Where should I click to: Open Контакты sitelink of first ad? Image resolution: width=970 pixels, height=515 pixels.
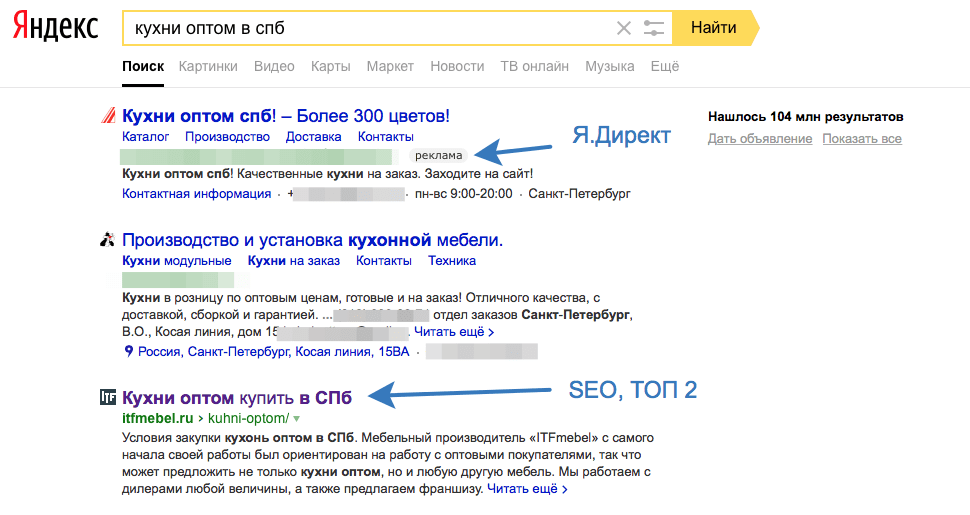click(x=385, y=137)
